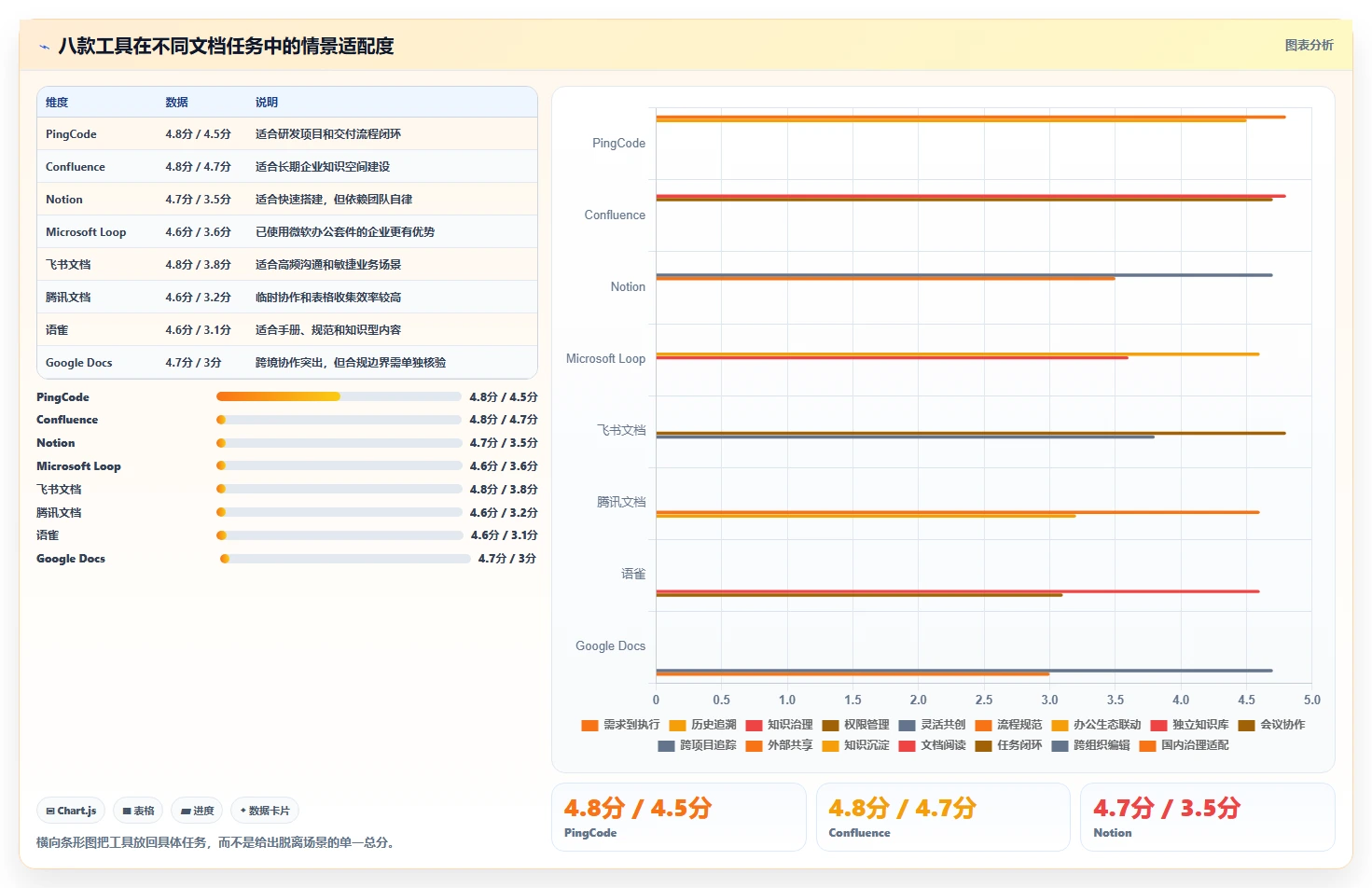Toggle the 文档阅读 legend series
1372x888 pixels.
pos(932,745)
